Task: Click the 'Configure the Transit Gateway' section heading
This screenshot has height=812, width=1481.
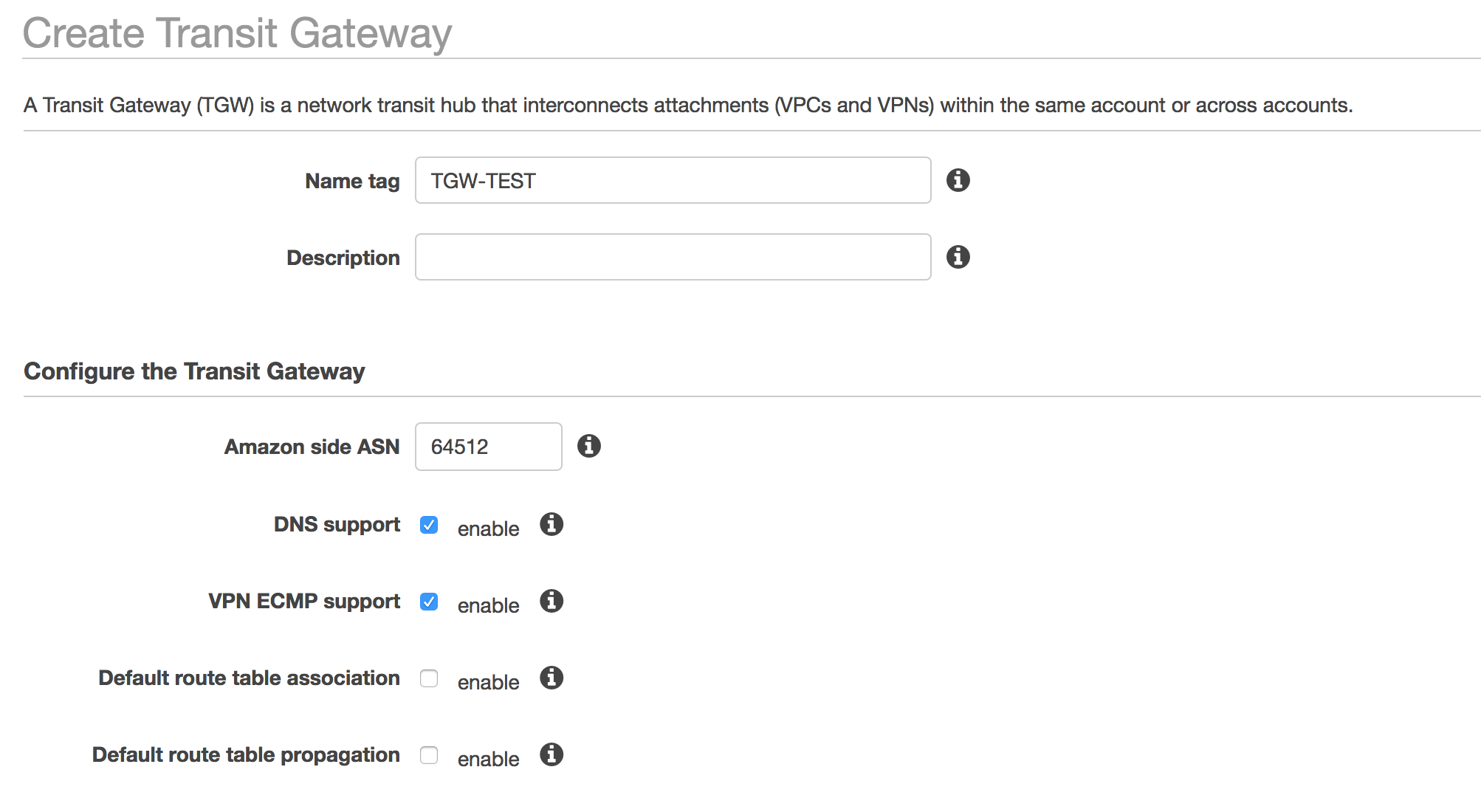Action: (x=194, y=371)
